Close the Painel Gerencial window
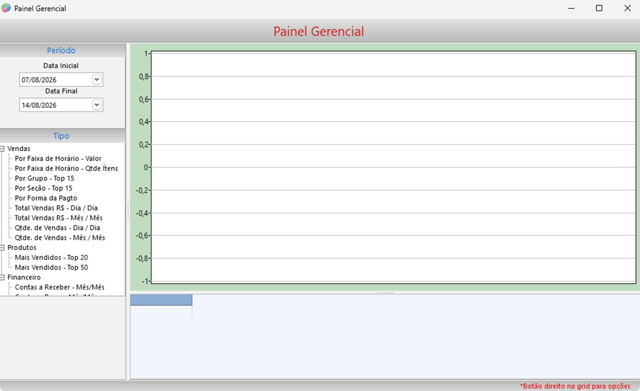The image size is (640, 391). click(627, 8)
